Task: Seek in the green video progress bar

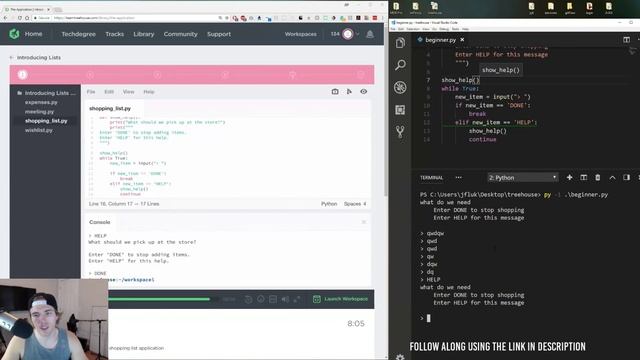Action: click(x=159, y=299)
